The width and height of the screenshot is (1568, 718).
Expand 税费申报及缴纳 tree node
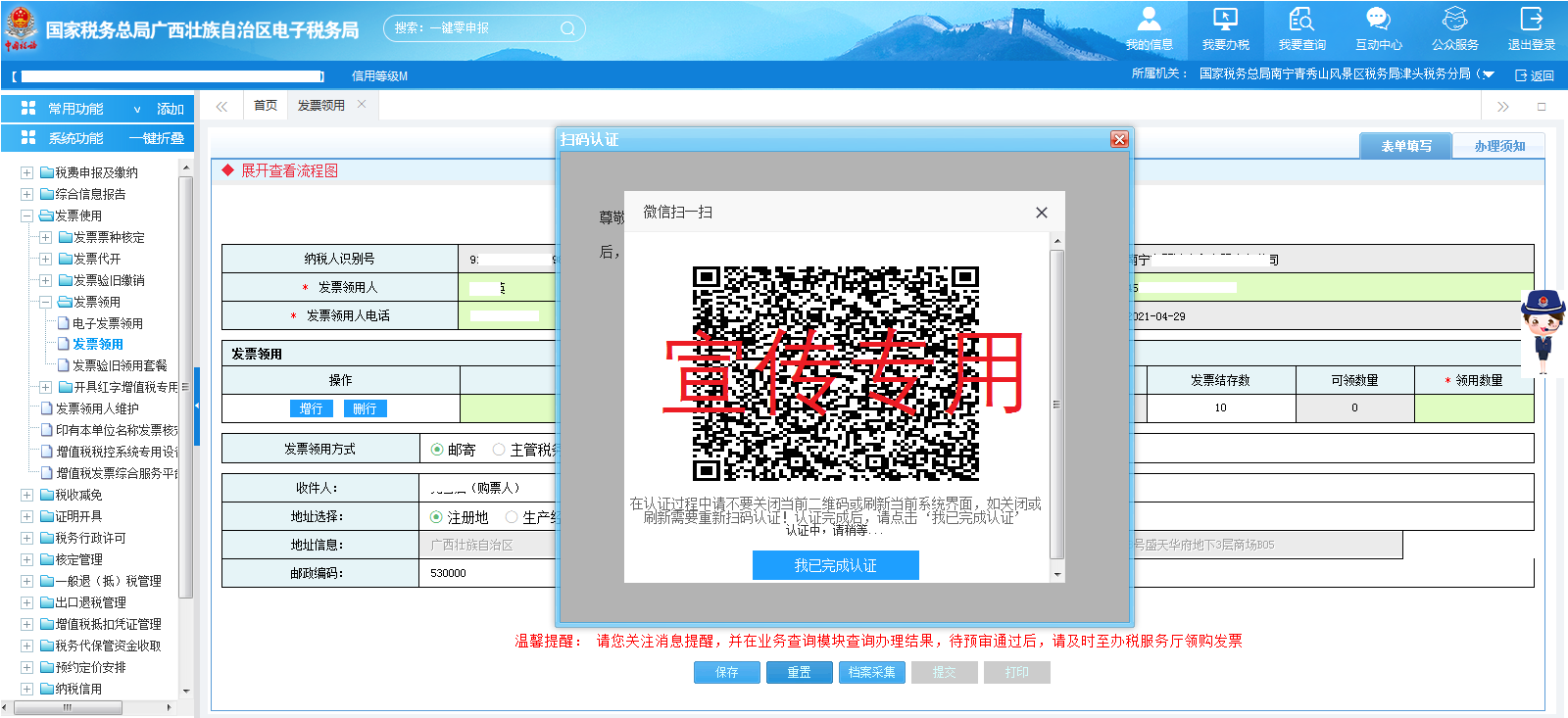point(27,172)
